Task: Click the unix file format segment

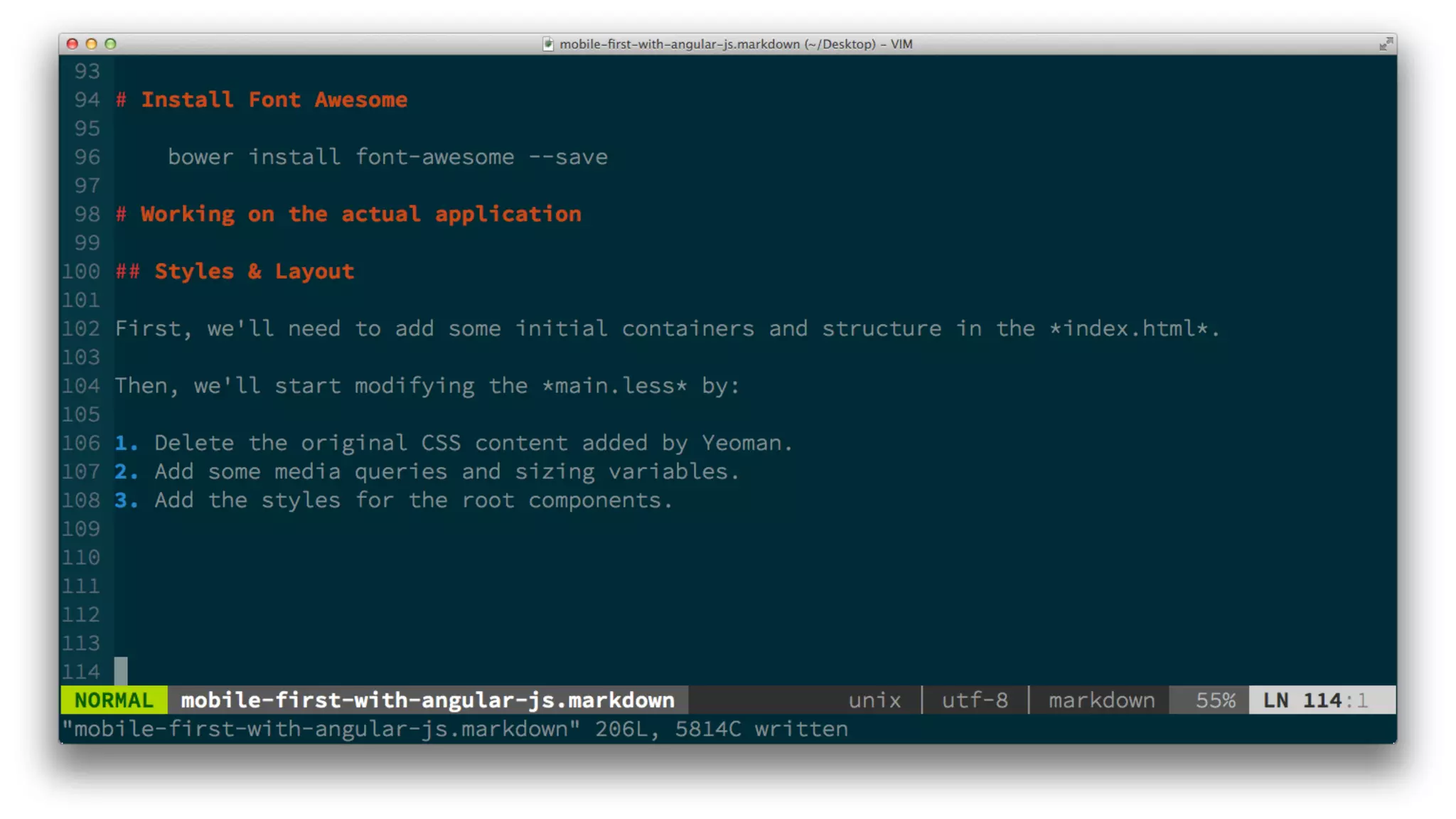Action: tap(874, 700)
